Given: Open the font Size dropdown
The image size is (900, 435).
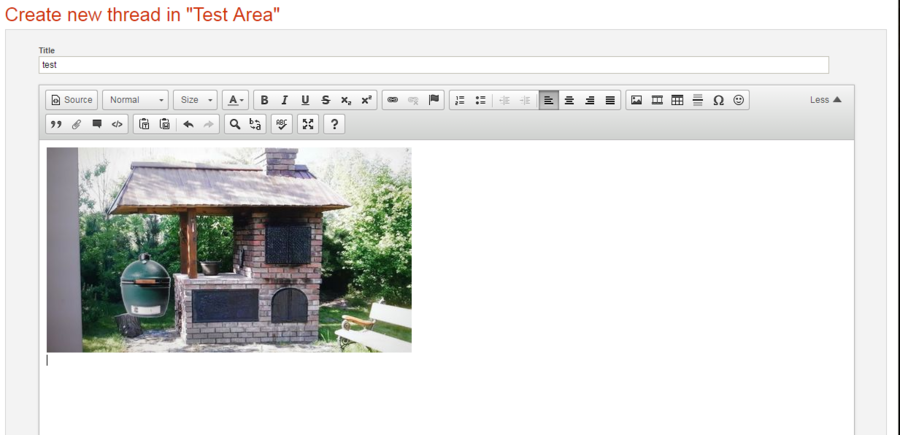Looking at the screenshot, I should pyautogui.click(x=195, y=100).
